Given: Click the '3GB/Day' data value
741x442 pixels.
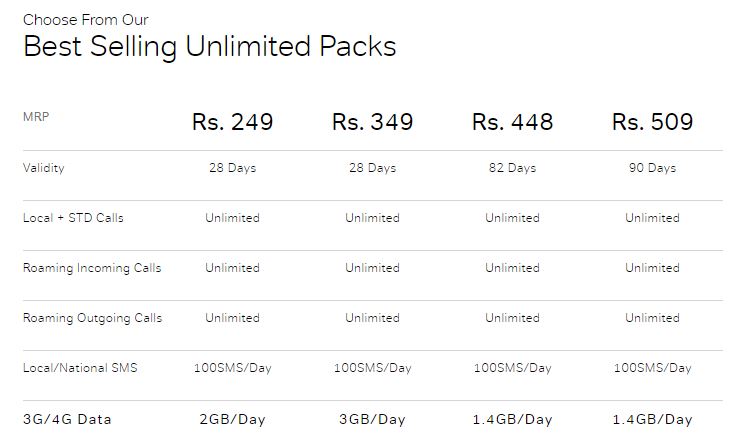Looking at the screenshot, I should point(372,419).
